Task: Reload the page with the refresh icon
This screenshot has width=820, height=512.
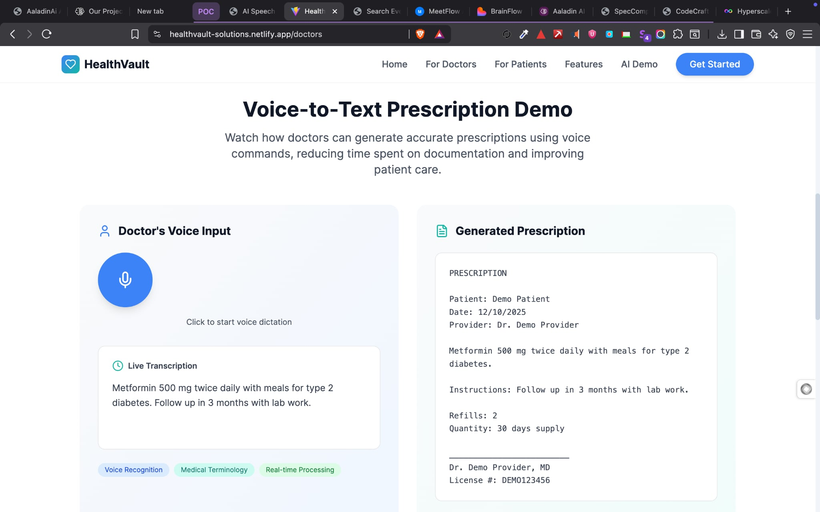Action: pyautogui.click(x=47, y=34)
